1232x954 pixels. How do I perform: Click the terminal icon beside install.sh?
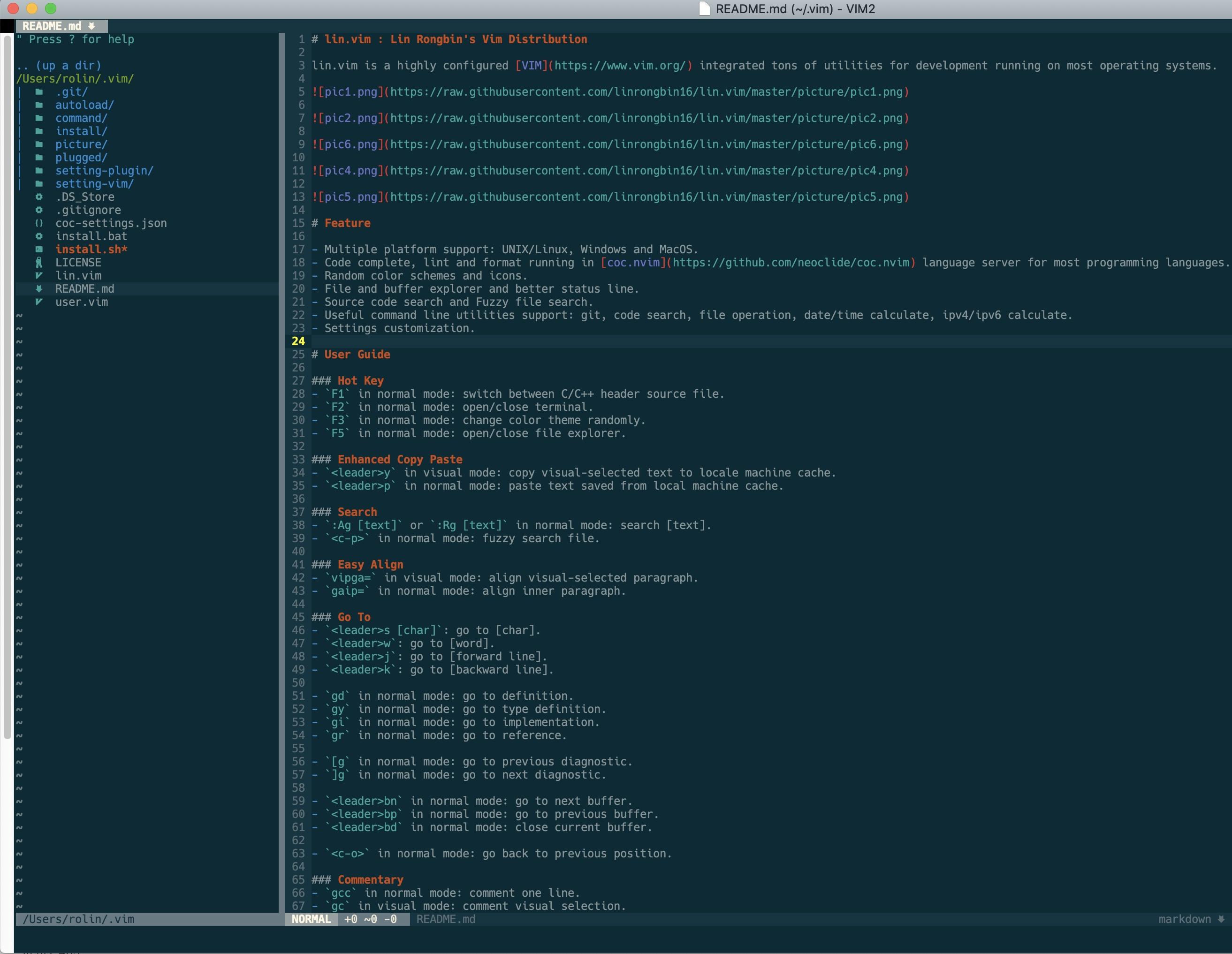(39, 249)
